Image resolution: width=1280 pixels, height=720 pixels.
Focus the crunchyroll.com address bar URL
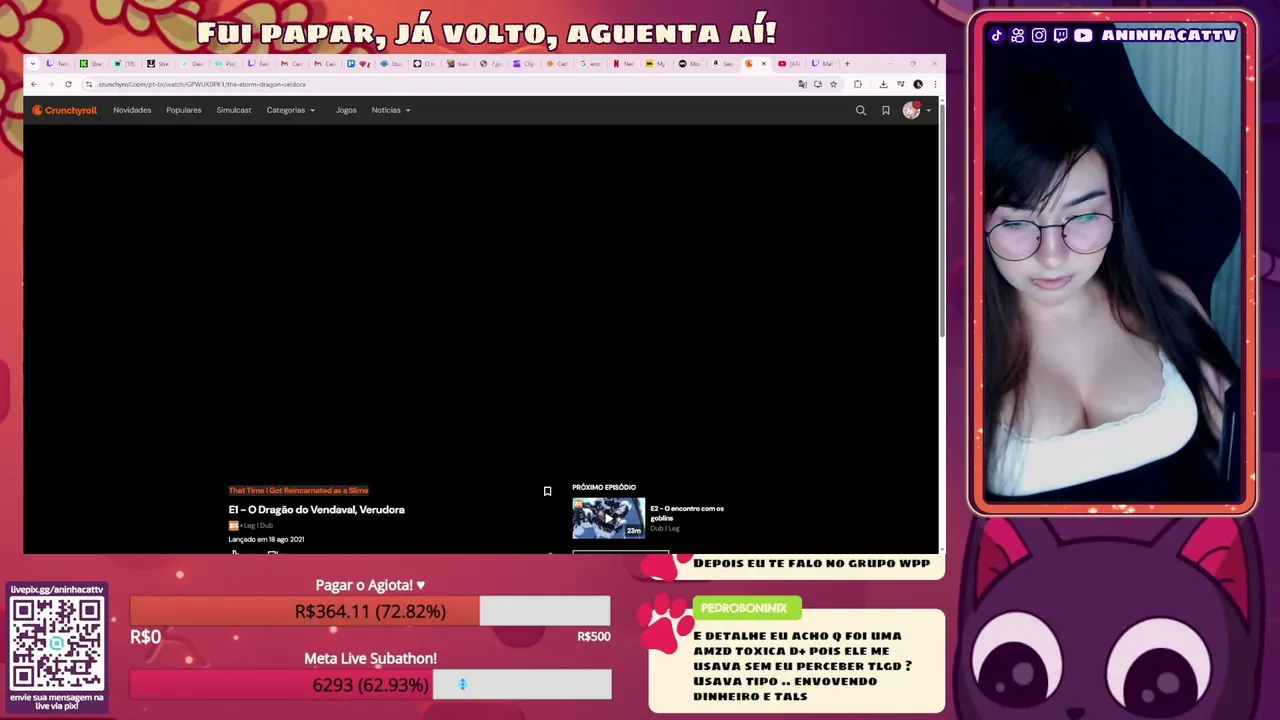[202, 84]
